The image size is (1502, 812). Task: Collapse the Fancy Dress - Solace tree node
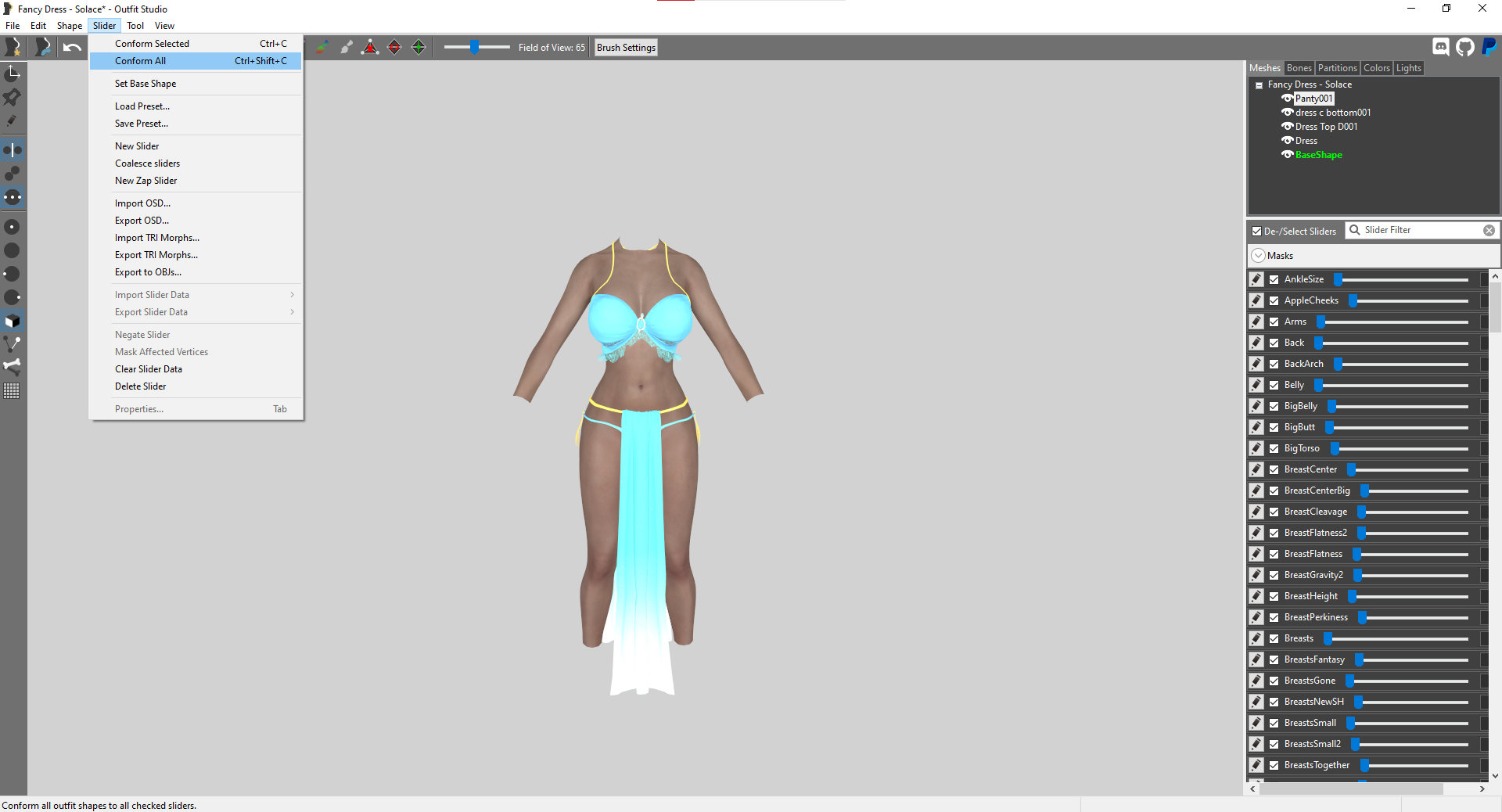click(x=1259, y=85)
